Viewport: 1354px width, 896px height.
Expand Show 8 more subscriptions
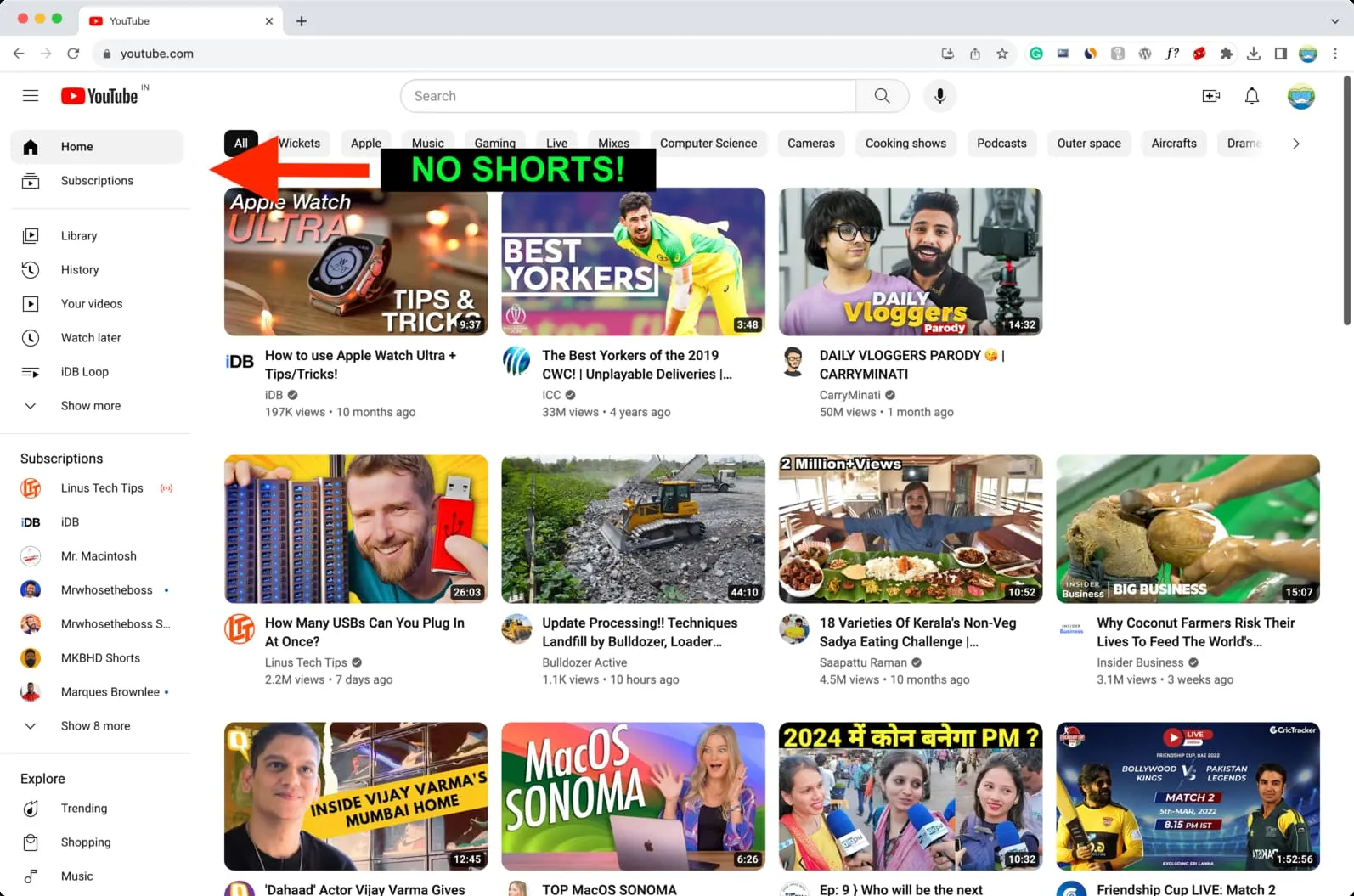97,726
